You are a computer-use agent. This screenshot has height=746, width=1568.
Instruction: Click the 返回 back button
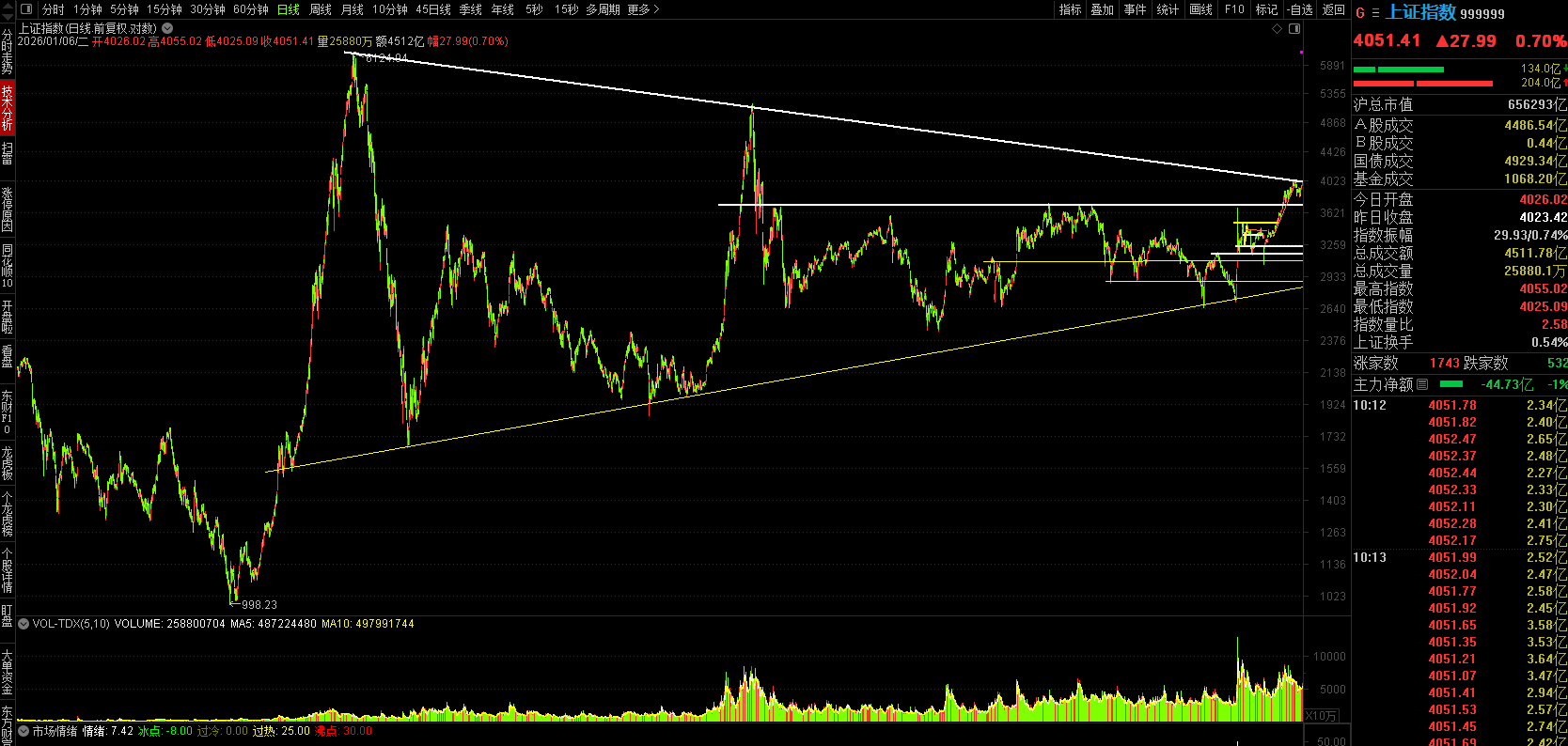(1334, 9)
